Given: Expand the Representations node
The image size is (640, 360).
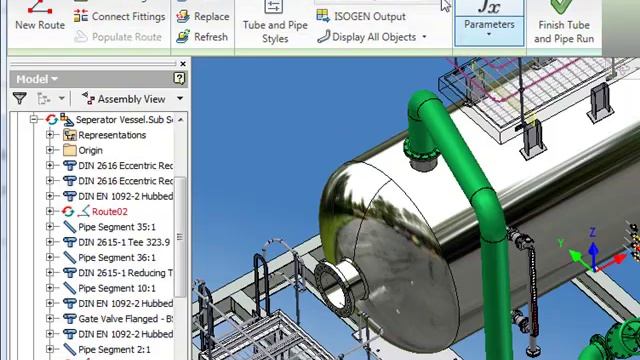Looking at the screenshot, I should 50,135.
